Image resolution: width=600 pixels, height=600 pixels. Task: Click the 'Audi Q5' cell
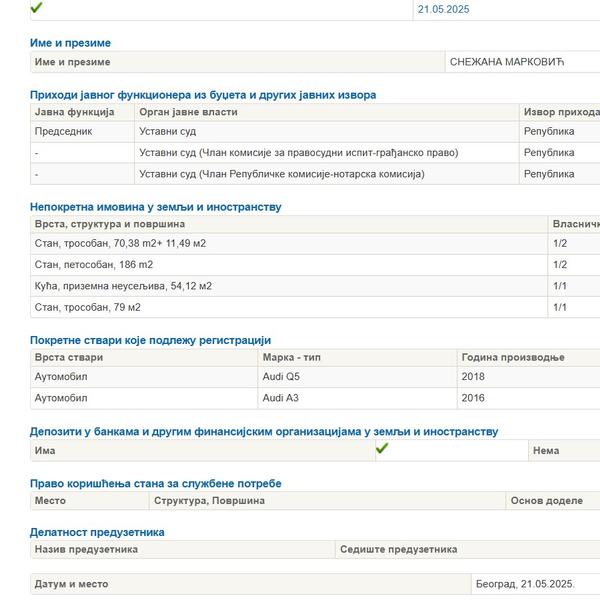click(x=283, y=377)
